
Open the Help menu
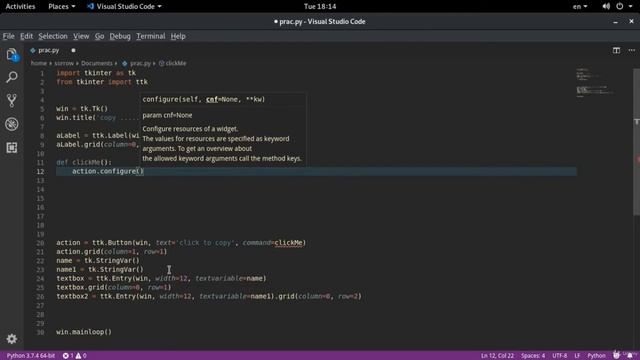point(178,36)
